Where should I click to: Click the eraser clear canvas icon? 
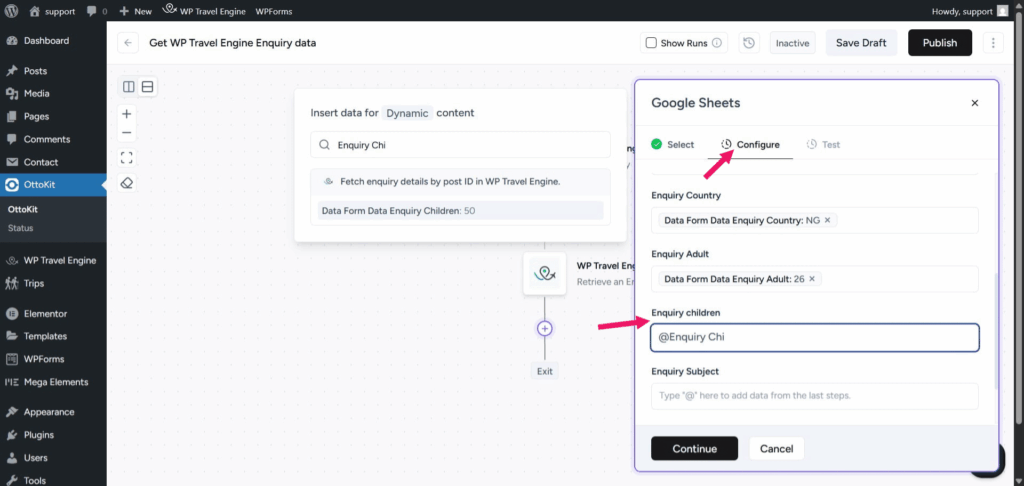127,183
